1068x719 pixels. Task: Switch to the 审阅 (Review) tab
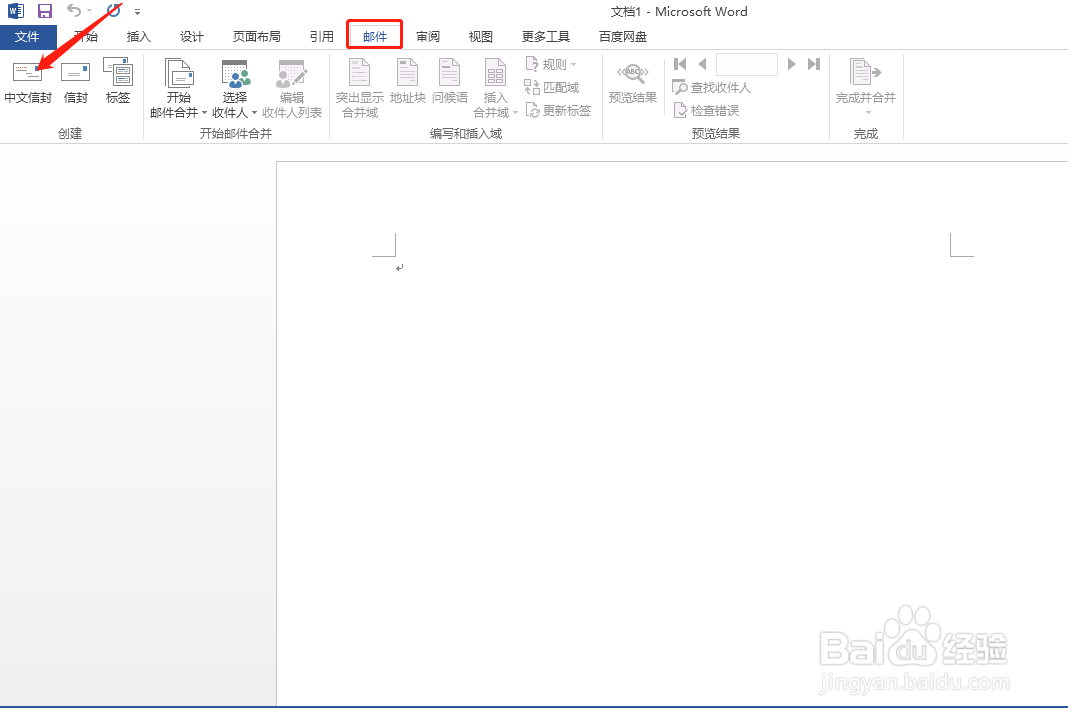pos(428,35)
